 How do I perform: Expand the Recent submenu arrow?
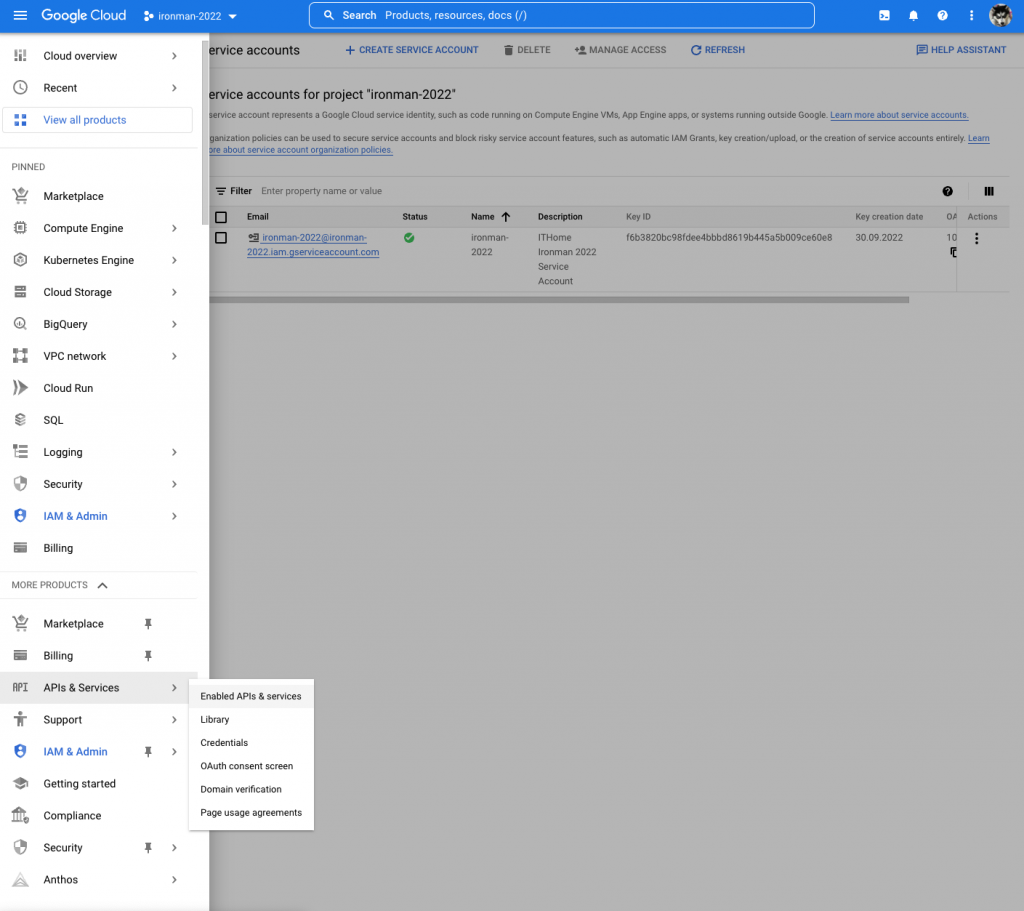[x=174, y=88]
